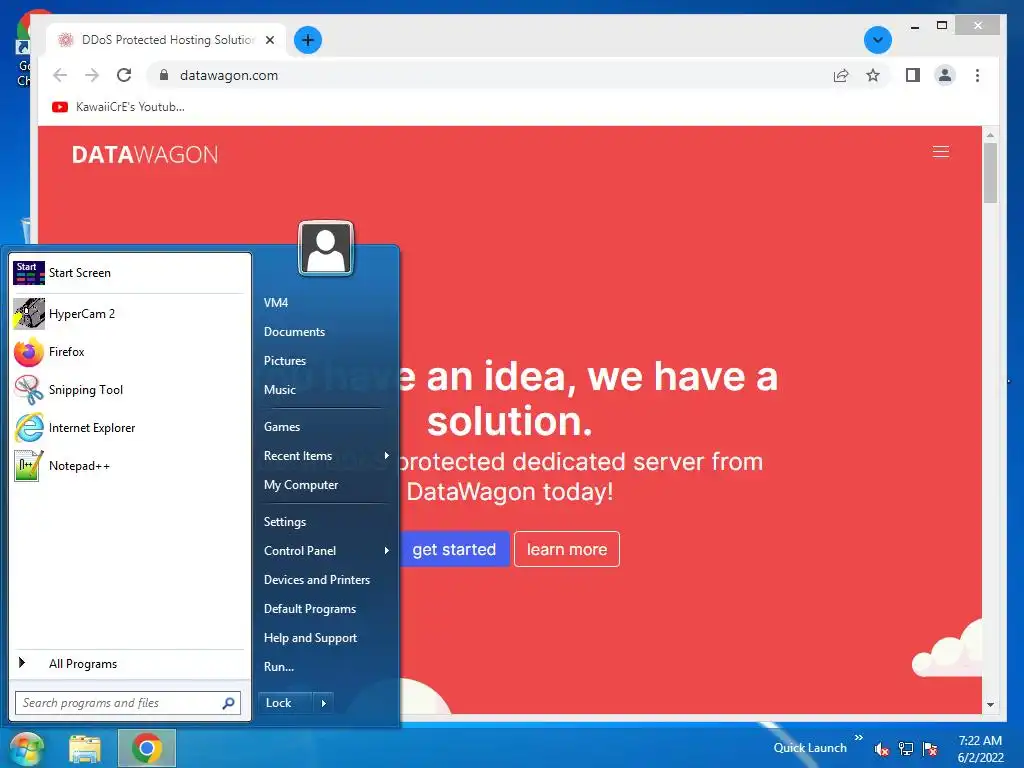Open Games from the start menu
Viewport: 1024px width, 768px height.
click(x=282, y=427)
